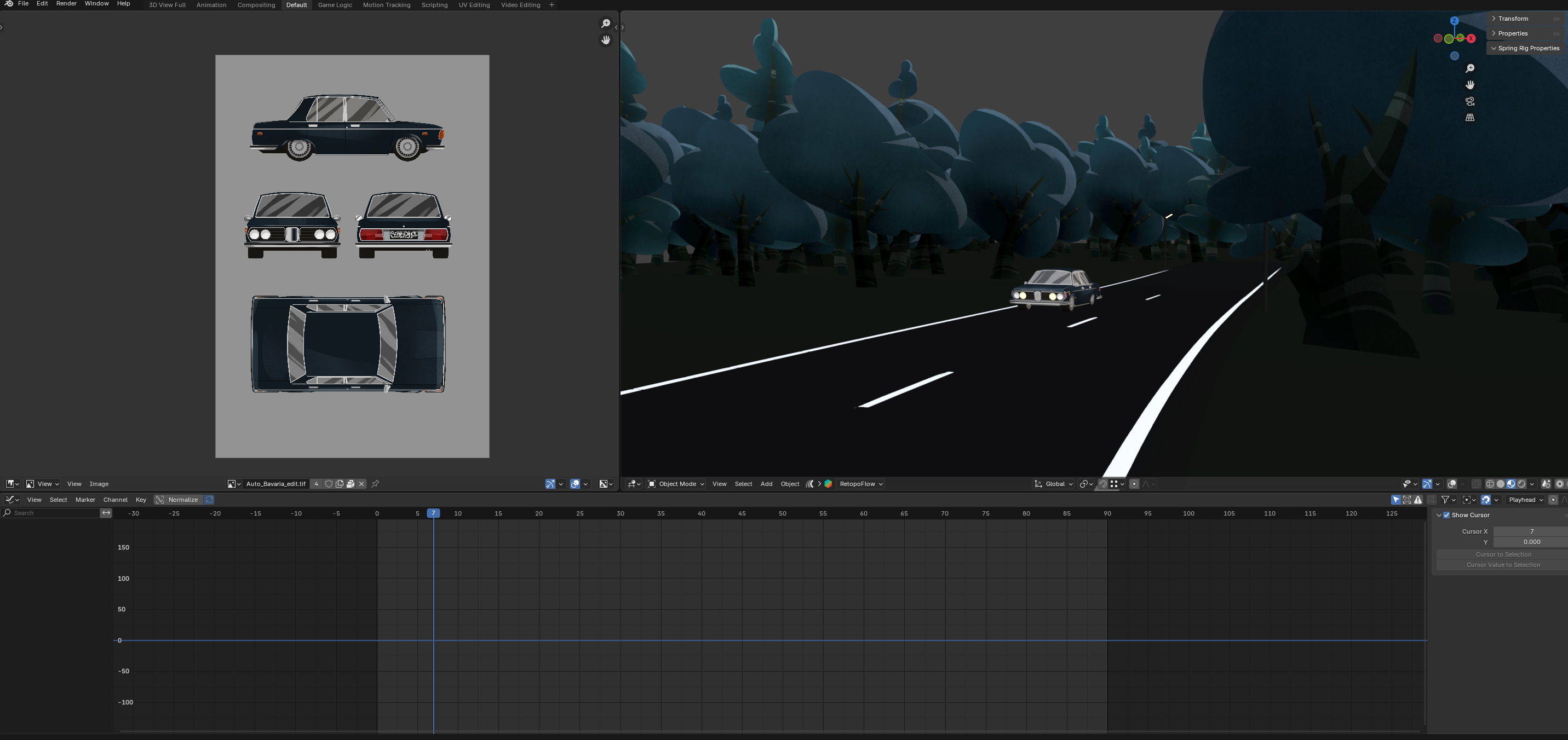Unlink Auto_Bavaria_edit.tif with the X icon
Image resolution: width=1568 pixels, height=740 pixels.
tap(361, 484)
